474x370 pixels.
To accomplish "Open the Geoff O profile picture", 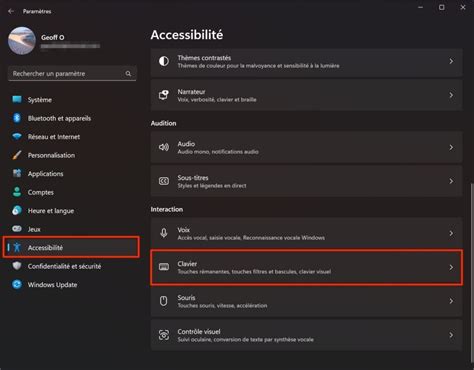I will tap(22, 41).
